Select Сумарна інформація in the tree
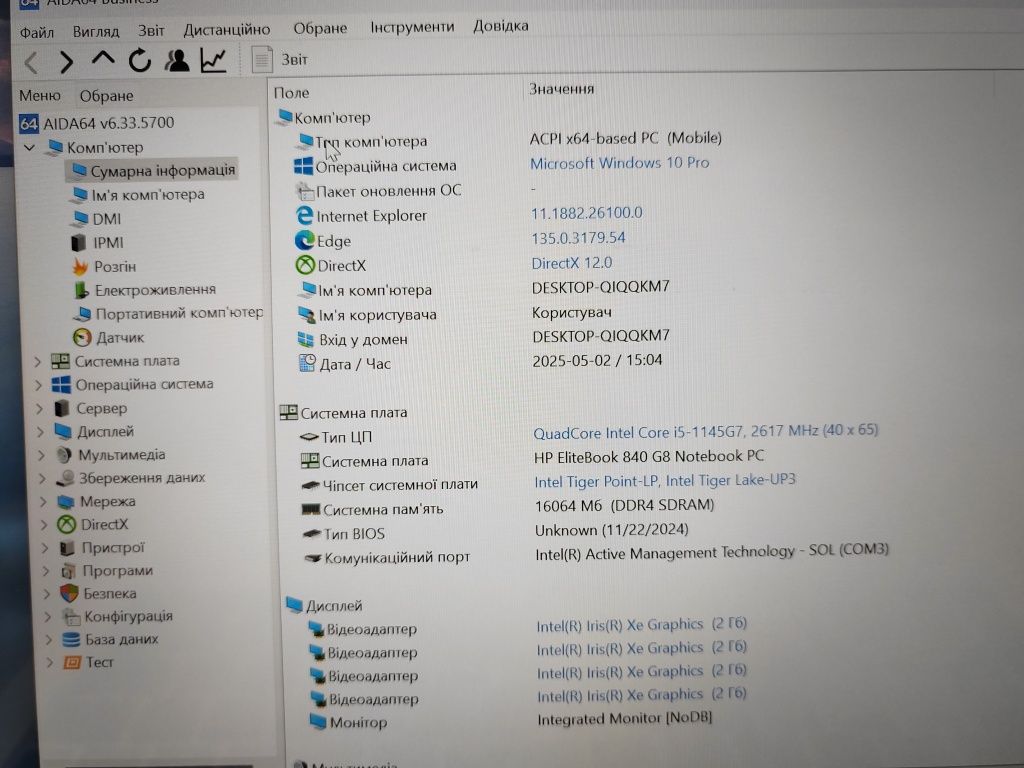 pos(153,170)
